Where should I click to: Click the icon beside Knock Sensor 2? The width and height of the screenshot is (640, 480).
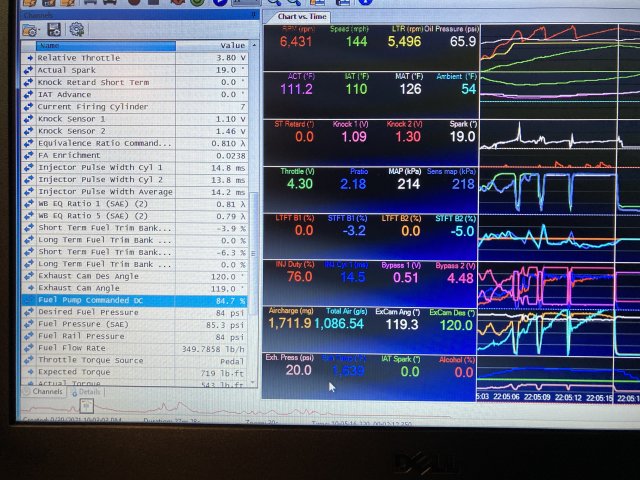tap(29, 131)
